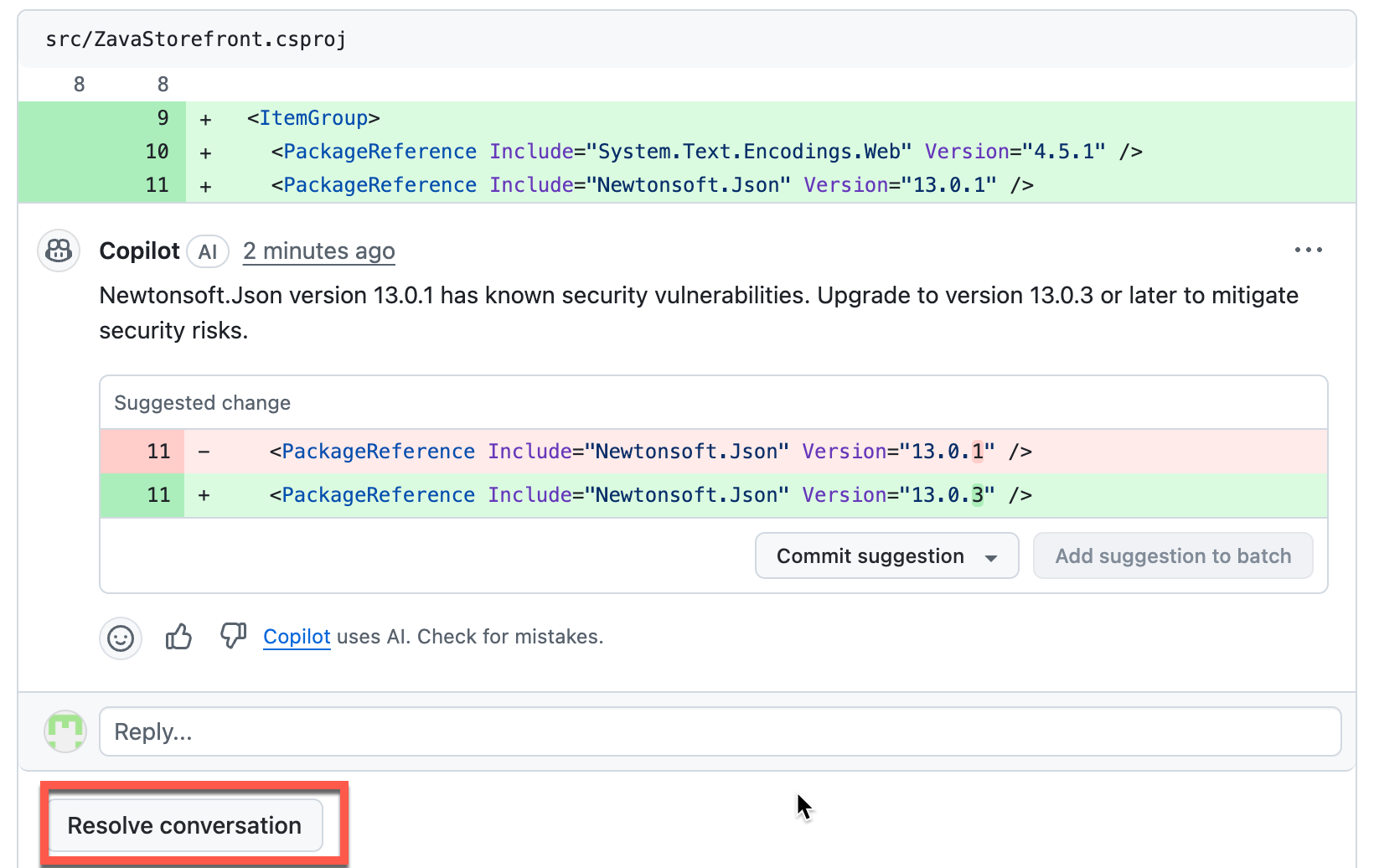Expand the Commit suggestion dropdown arrow
The height and width of the screenshot is (868, 1374).
(991, 557)
